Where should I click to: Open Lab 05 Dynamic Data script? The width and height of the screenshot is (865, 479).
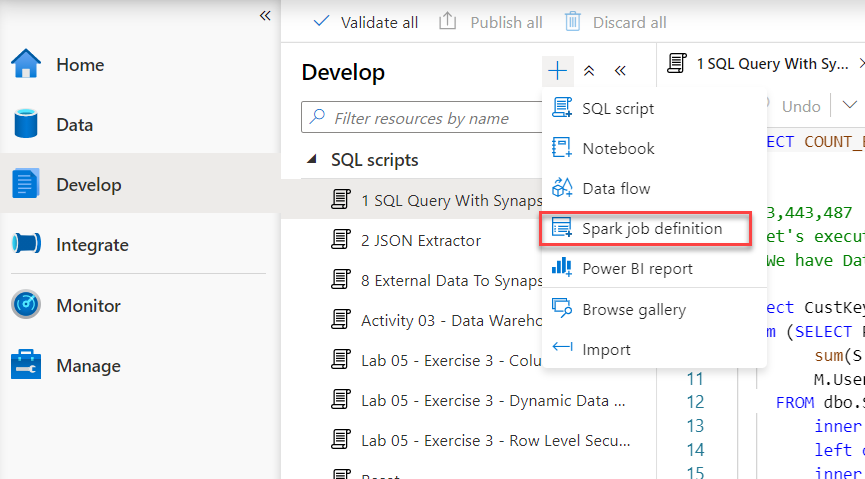[x=467, y=401]
